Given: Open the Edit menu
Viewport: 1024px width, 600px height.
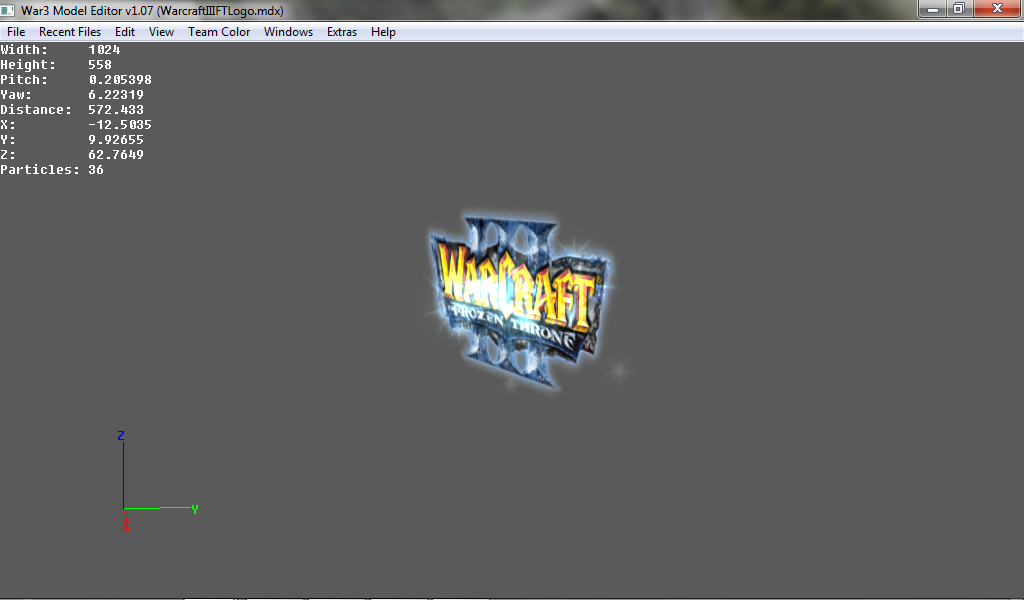Looking at the screenshot, I should coord(125,31).
